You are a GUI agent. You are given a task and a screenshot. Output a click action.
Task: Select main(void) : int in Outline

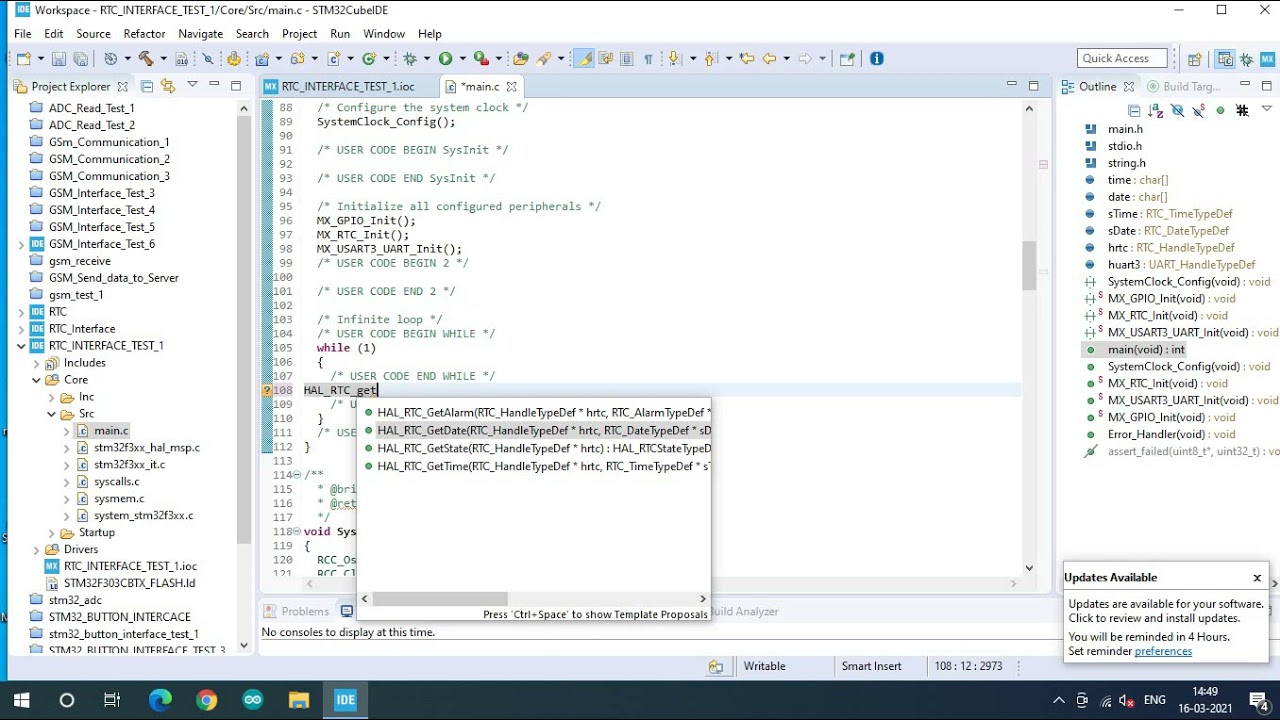point(1146,350)
